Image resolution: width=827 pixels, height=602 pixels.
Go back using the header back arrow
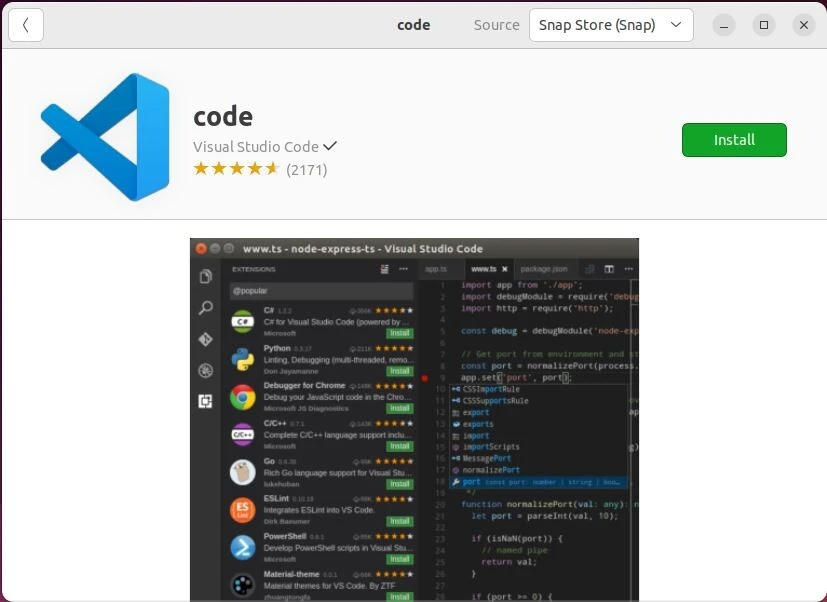coord(25,25)
